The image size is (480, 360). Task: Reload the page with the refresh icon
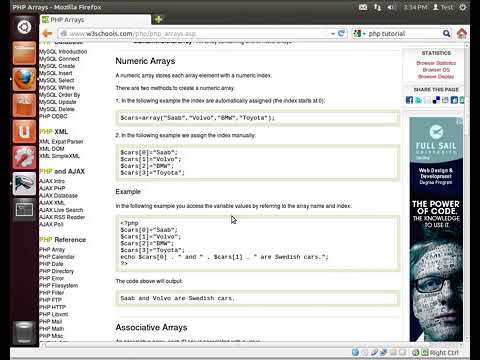click(x=341, y=33)
